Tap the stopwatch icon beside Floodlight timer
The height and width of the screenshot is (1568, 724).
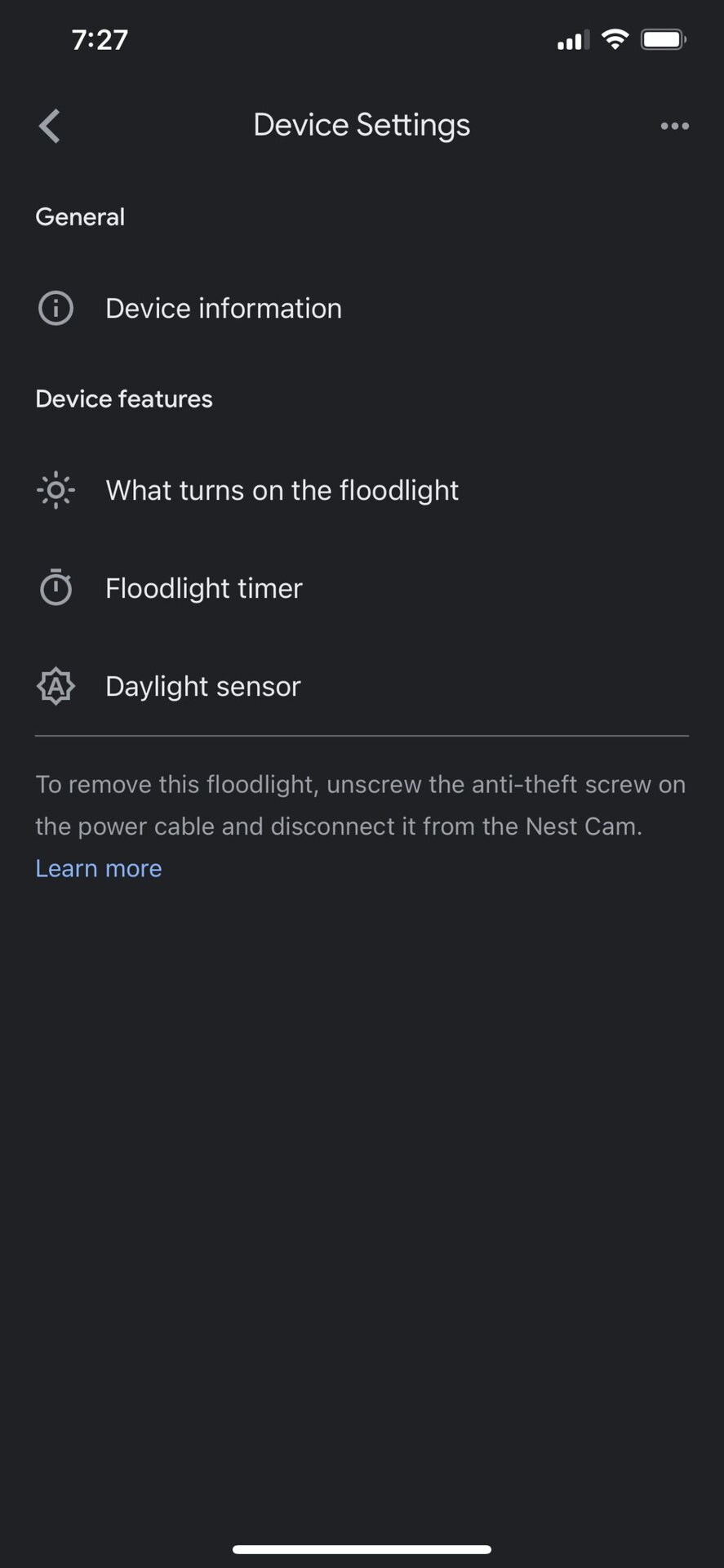pos(56,588)
